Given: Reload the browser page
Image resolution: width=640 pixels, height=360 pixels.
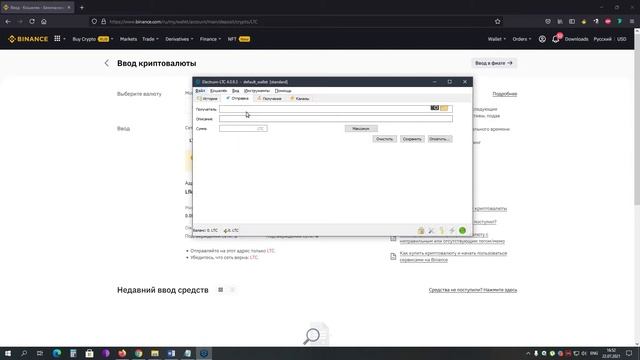Looking at the screenshot, I should 32,21.
